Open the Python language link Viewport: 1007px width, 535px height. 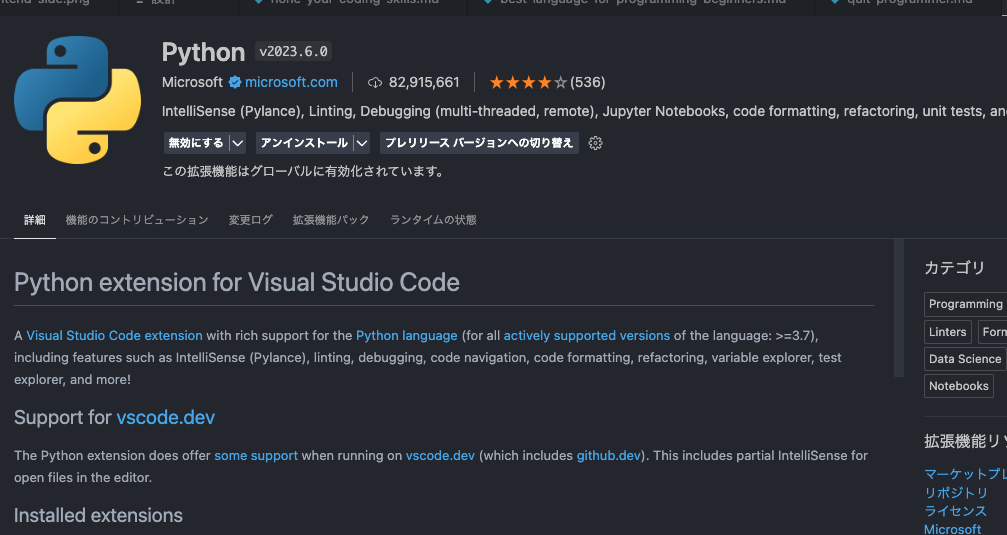tap(407, 335)
